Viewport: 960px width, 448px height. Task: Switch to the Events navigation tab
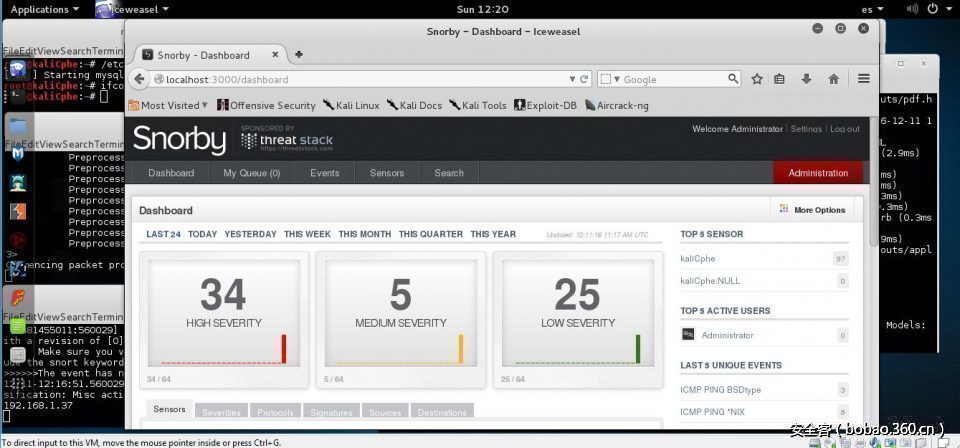(324, 173)
